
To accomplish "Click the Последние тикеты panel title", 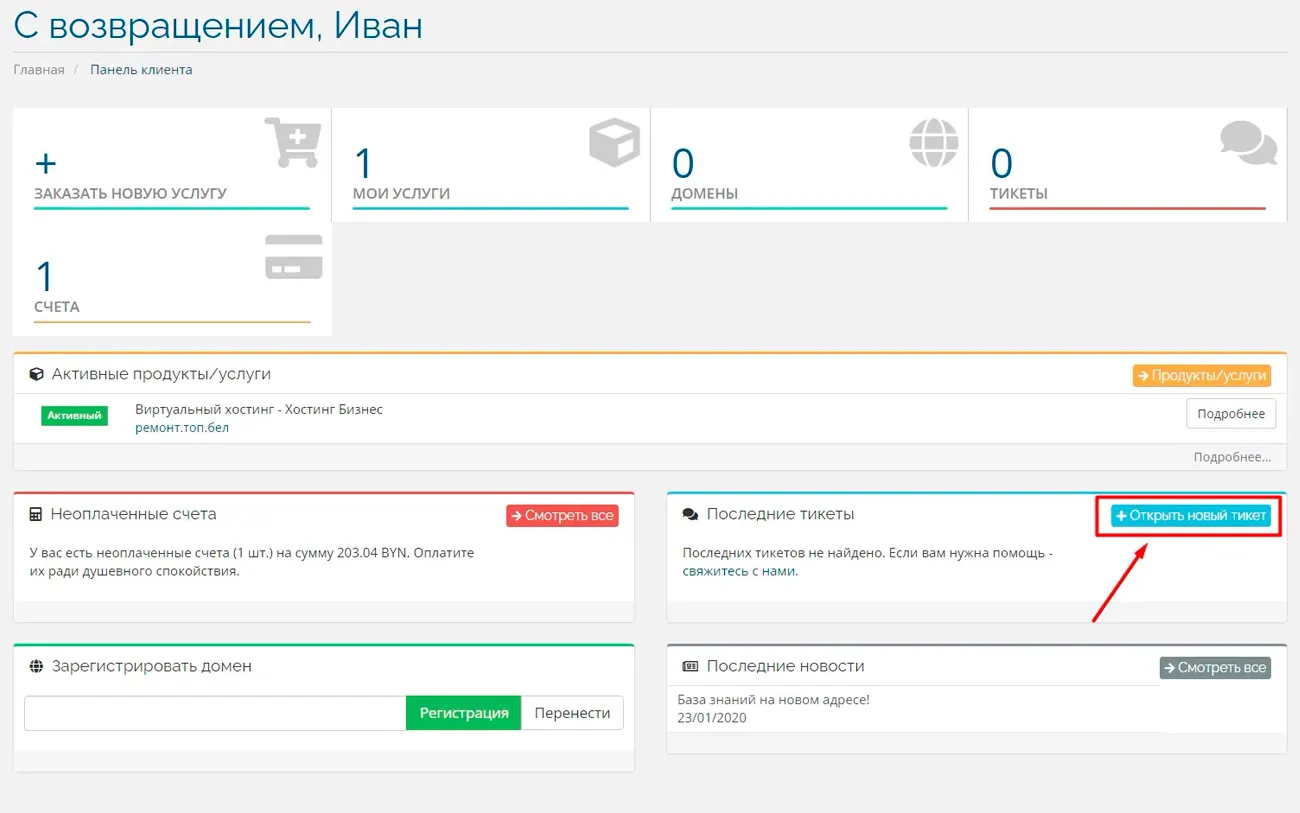I will pyautogui.click(x=780, y=514).
